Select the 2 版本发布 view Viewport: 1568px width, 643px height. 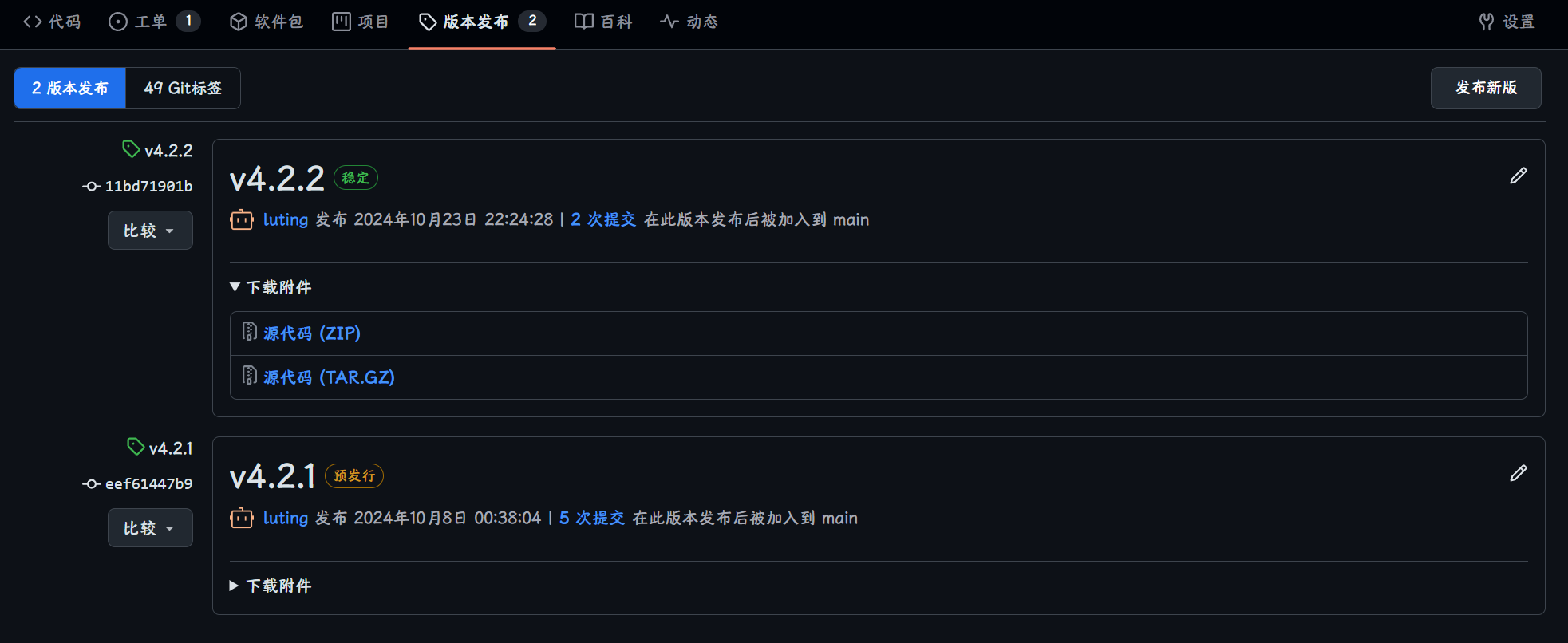(70, 88)
